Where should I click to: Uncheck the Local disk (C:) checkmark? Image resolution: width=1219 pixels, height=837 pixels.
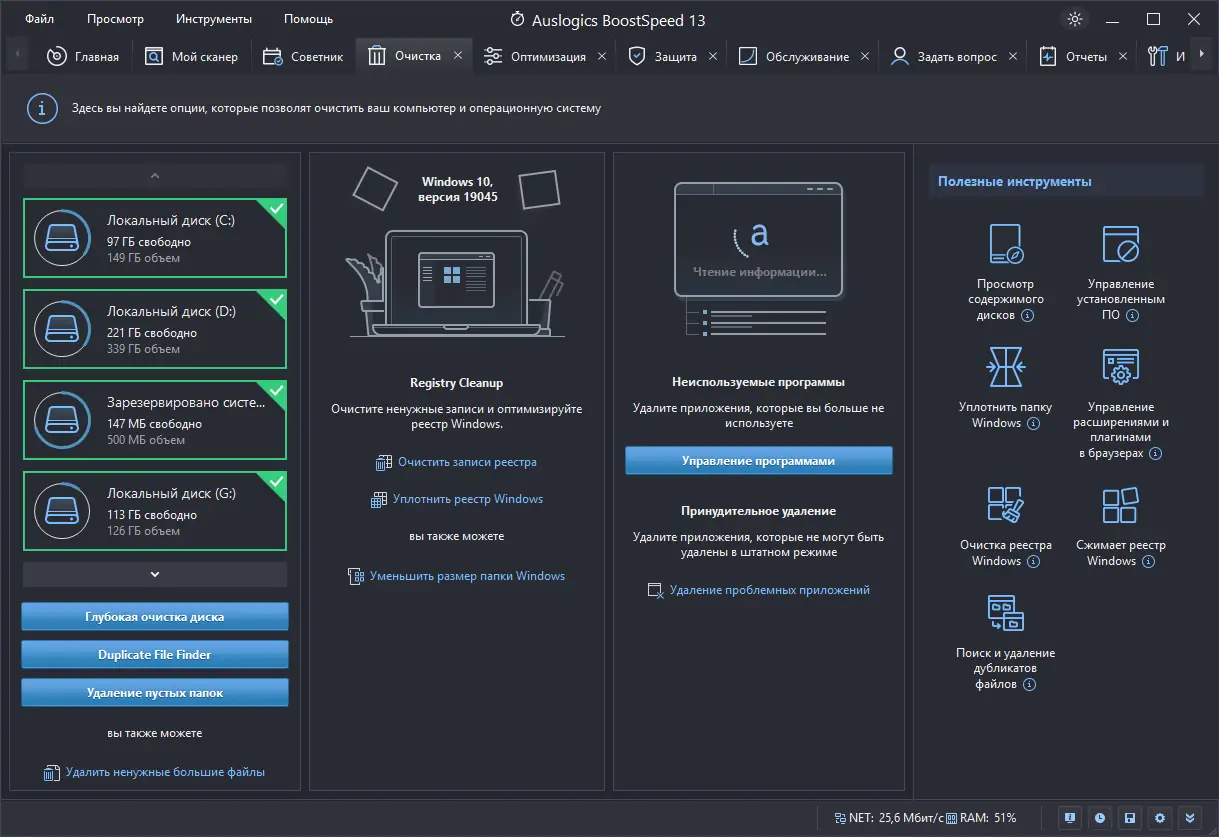[x=276, y=209]
